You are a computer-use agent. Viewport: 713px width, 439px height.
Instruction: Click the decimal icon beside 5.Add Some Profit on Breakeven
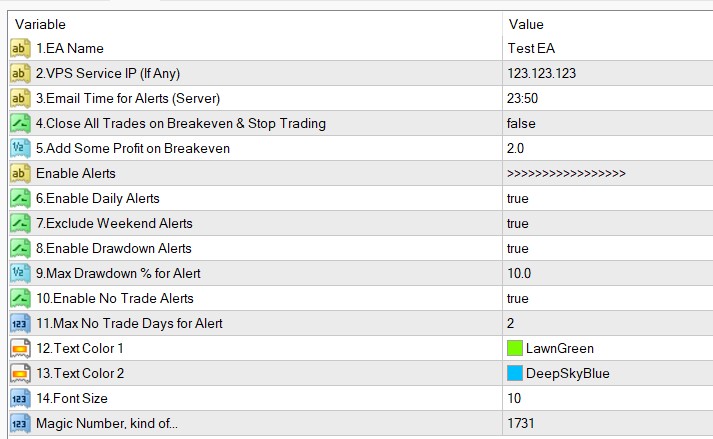tap(20, 148)
